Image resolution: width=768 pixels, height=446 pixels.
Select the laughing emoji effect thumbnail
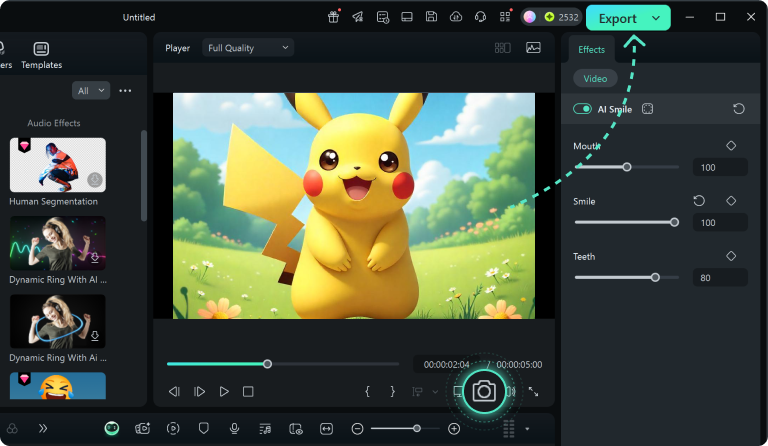58,386
